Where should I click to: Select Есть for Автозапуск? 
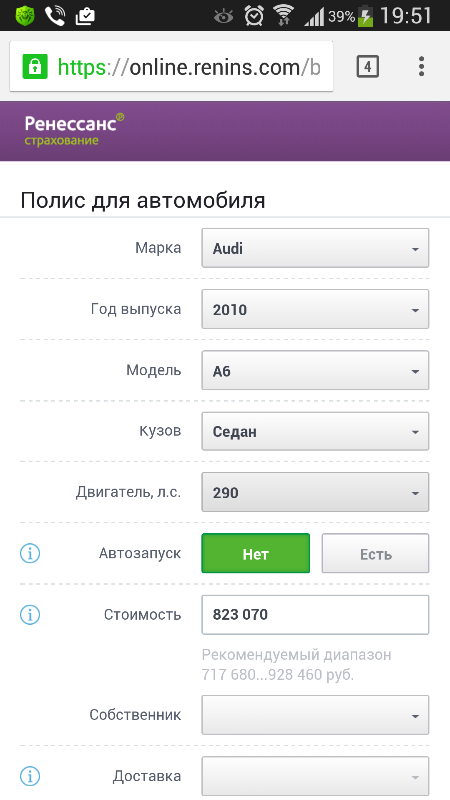tap(376, 553)
